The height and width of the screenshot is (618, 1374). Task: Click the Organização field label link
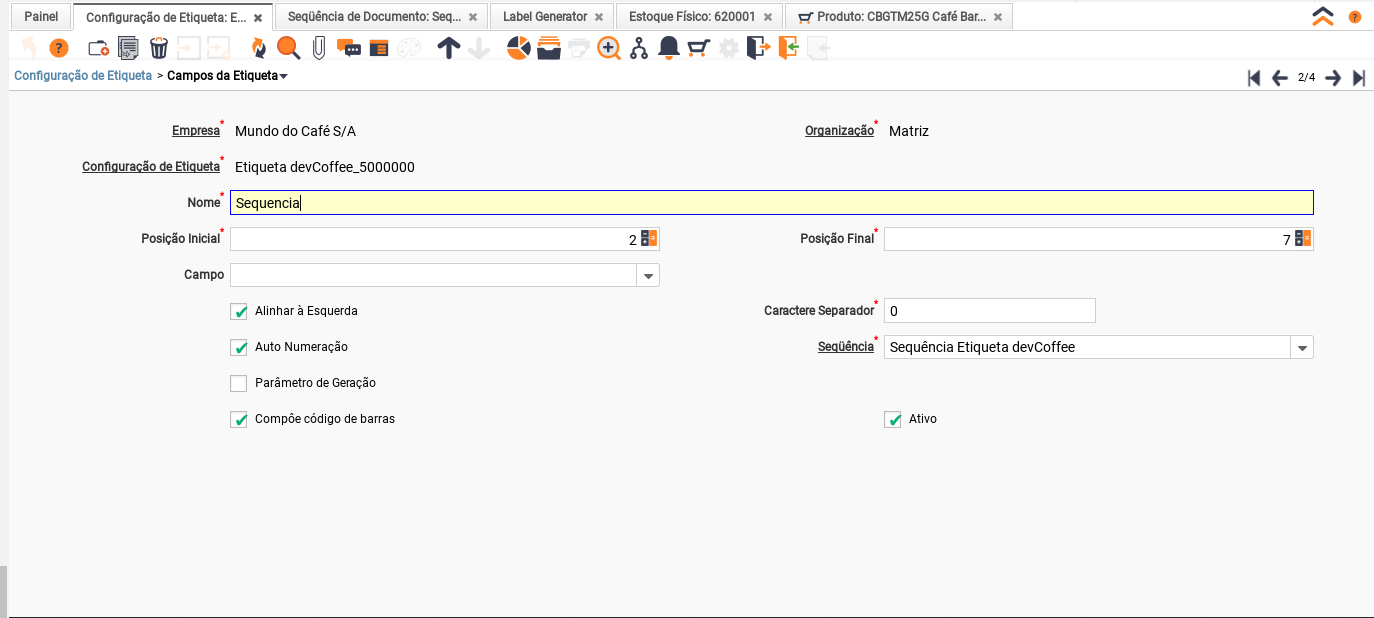click(839, 131)
